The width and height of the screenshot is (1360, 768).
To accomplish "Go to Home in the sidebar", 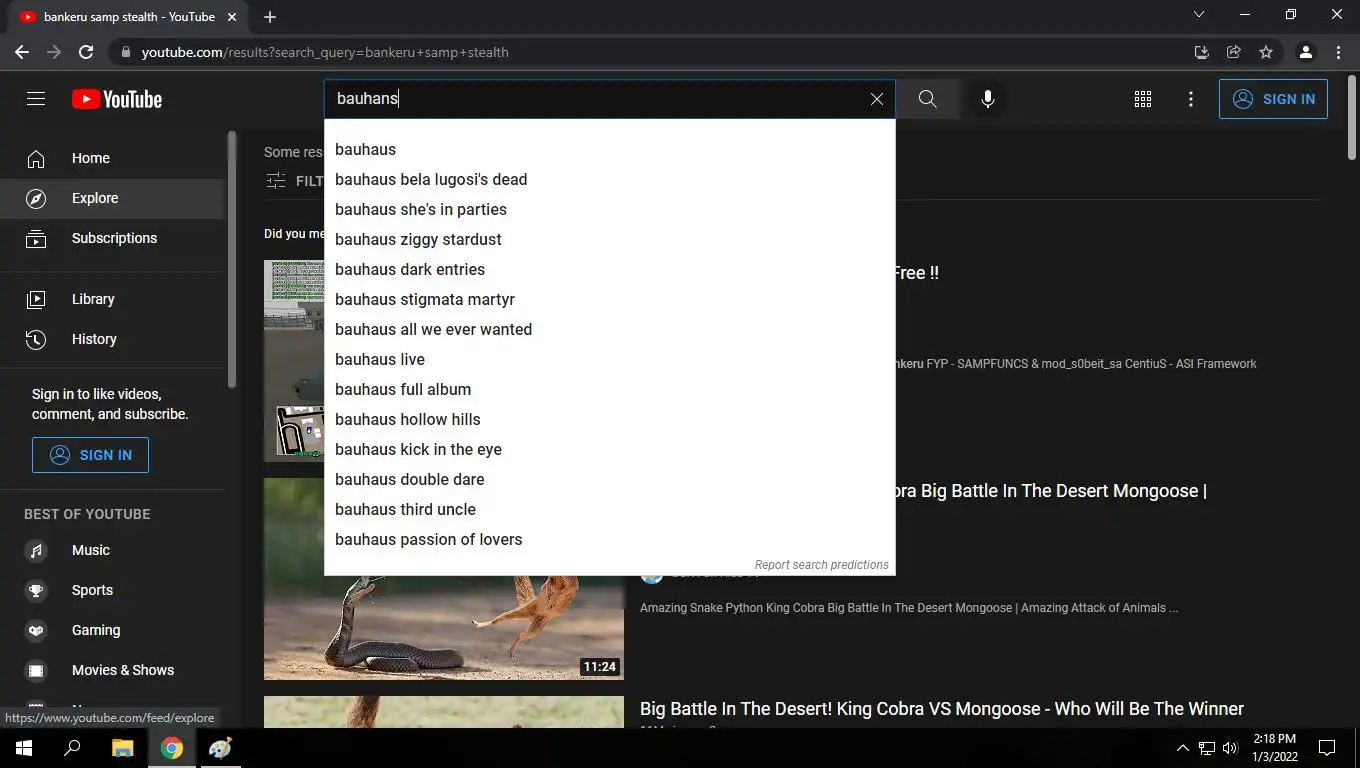I will [x=112, y=158].
